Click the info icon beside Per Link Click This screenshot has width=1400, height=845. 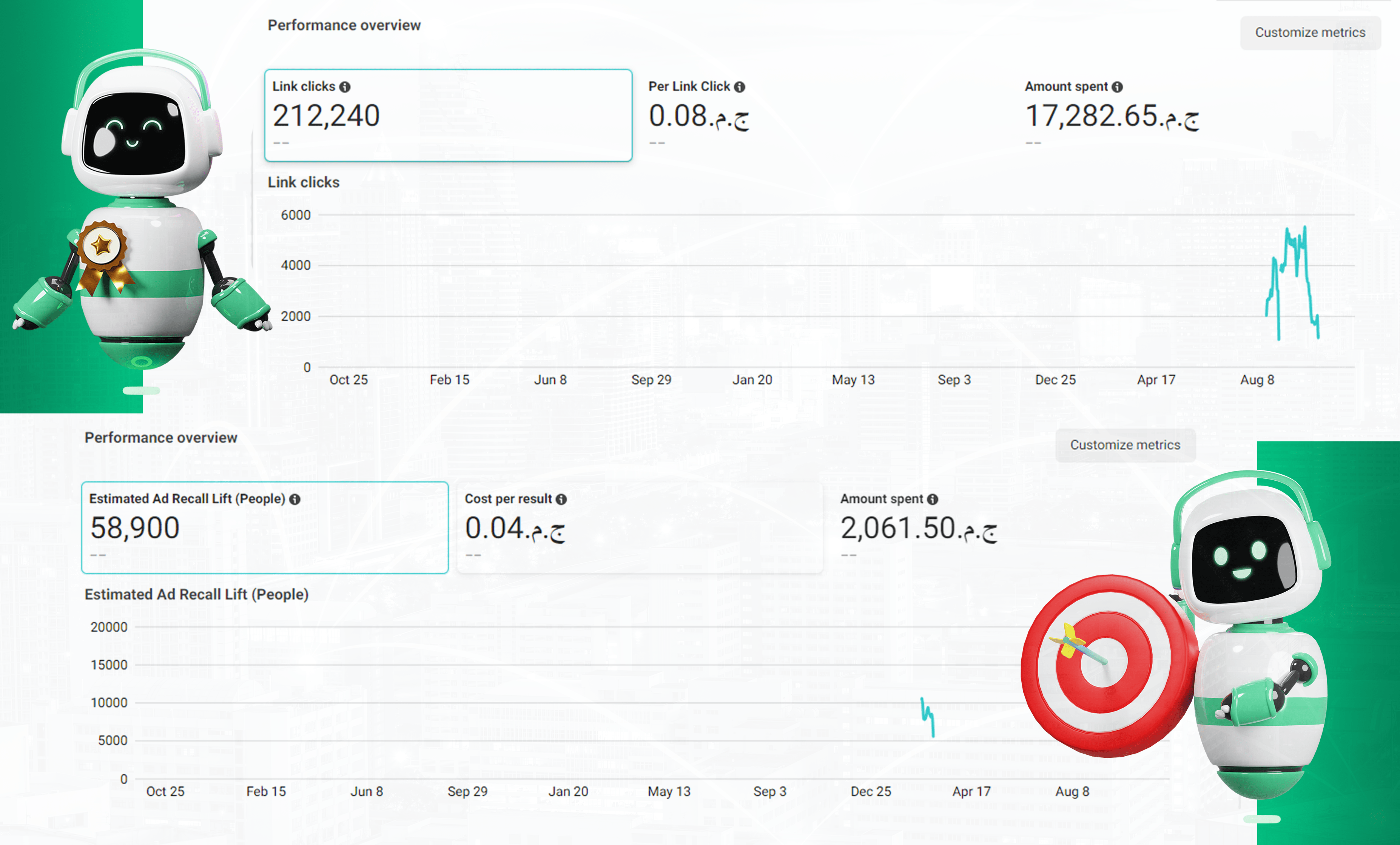pyautogui.click(x=739, y=87)
